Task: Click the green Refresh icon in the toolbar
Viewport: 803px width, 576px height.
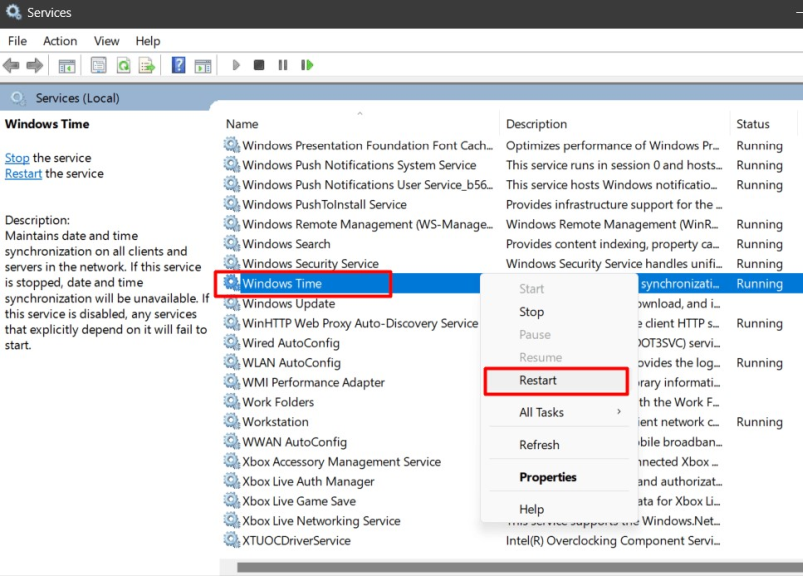Action: [x=123, y=66]
